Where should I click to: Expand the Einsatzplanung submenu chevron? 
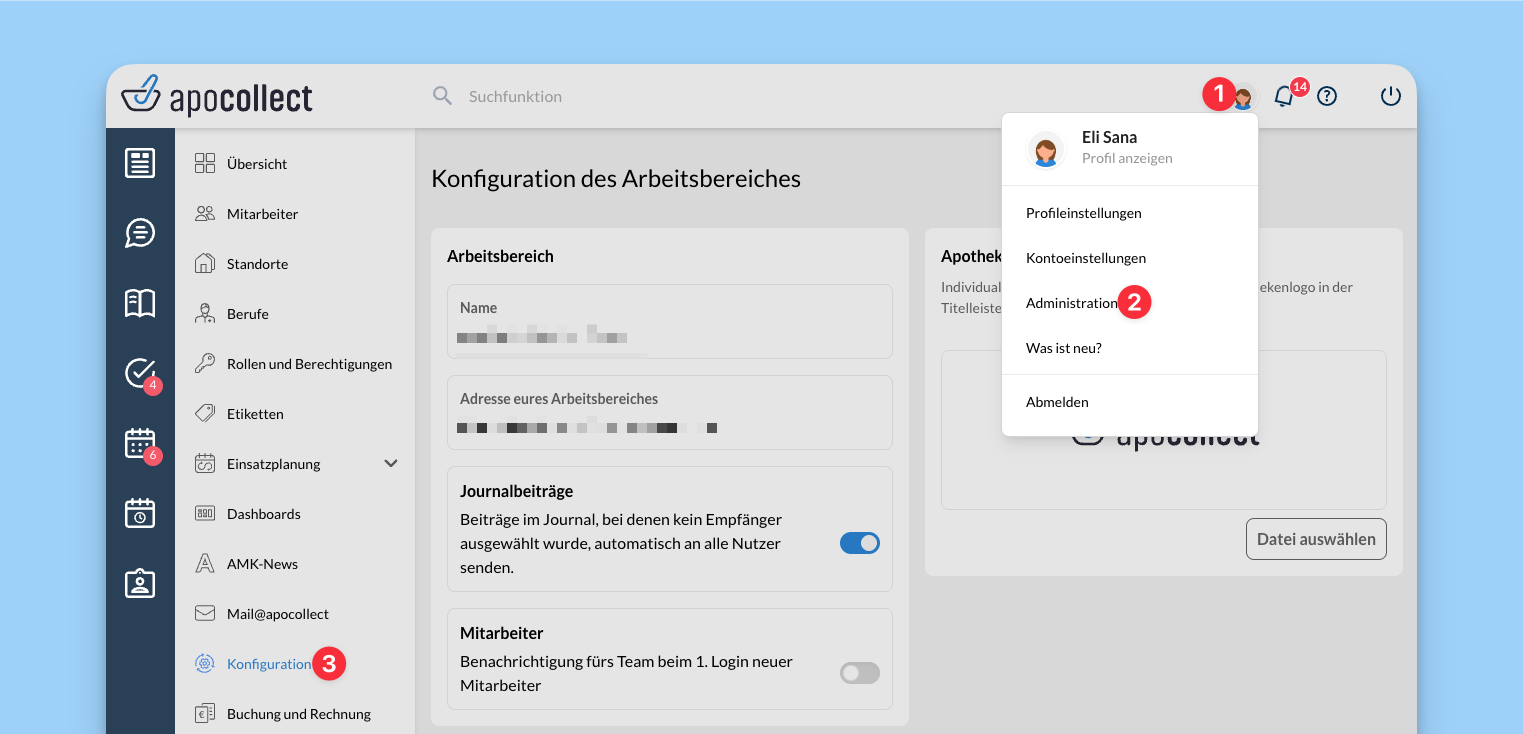pos(391,464)
